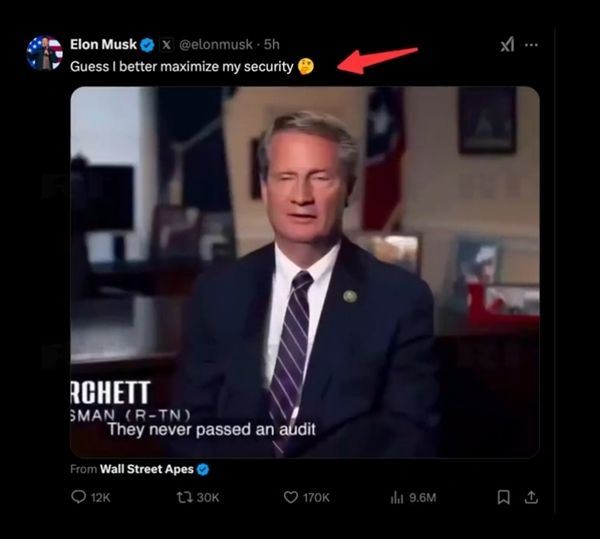This screenshot has height=539, width=600.
Task: Click the "They never passed an audit" caption
Action: coord(211,430)
